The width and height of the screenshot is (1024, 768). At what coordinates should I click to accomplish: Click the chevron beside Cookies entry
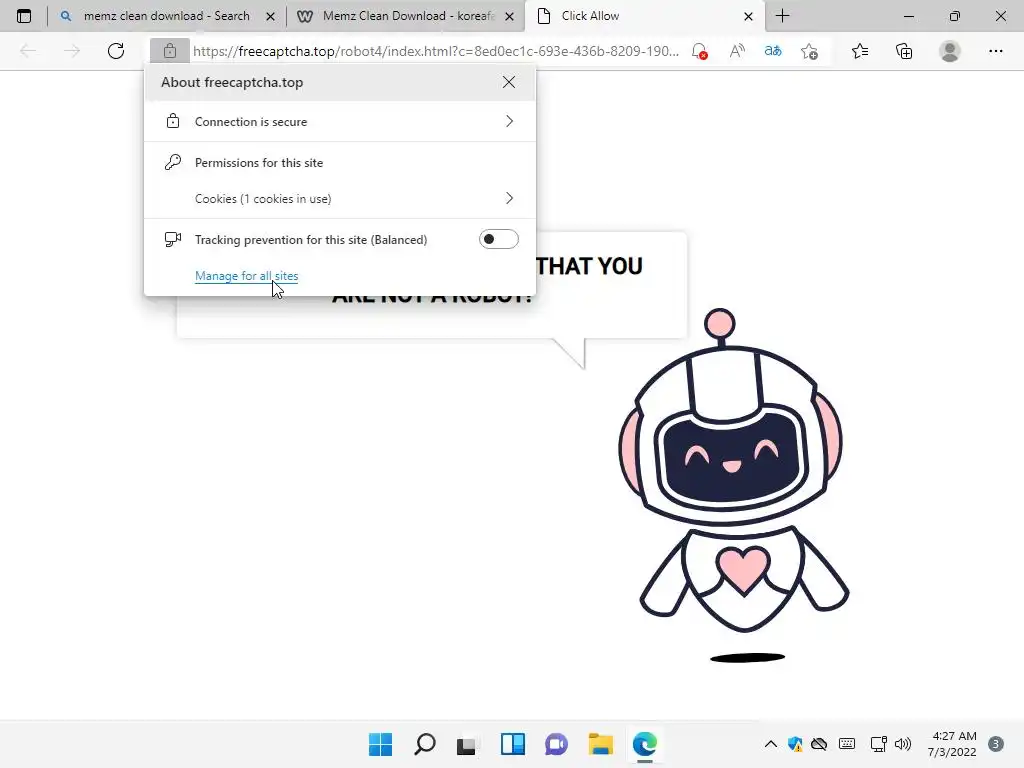[509, 199]
